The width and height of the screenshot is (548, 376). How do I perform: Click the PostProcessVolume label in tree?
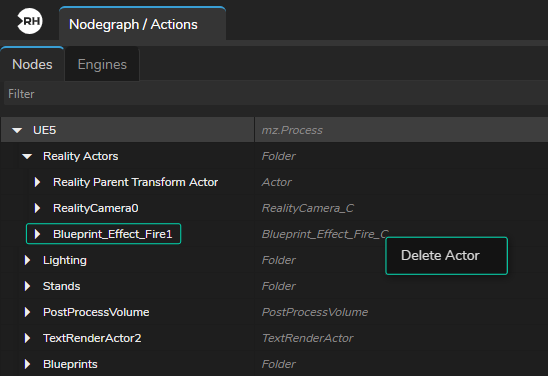pos(96,312)
